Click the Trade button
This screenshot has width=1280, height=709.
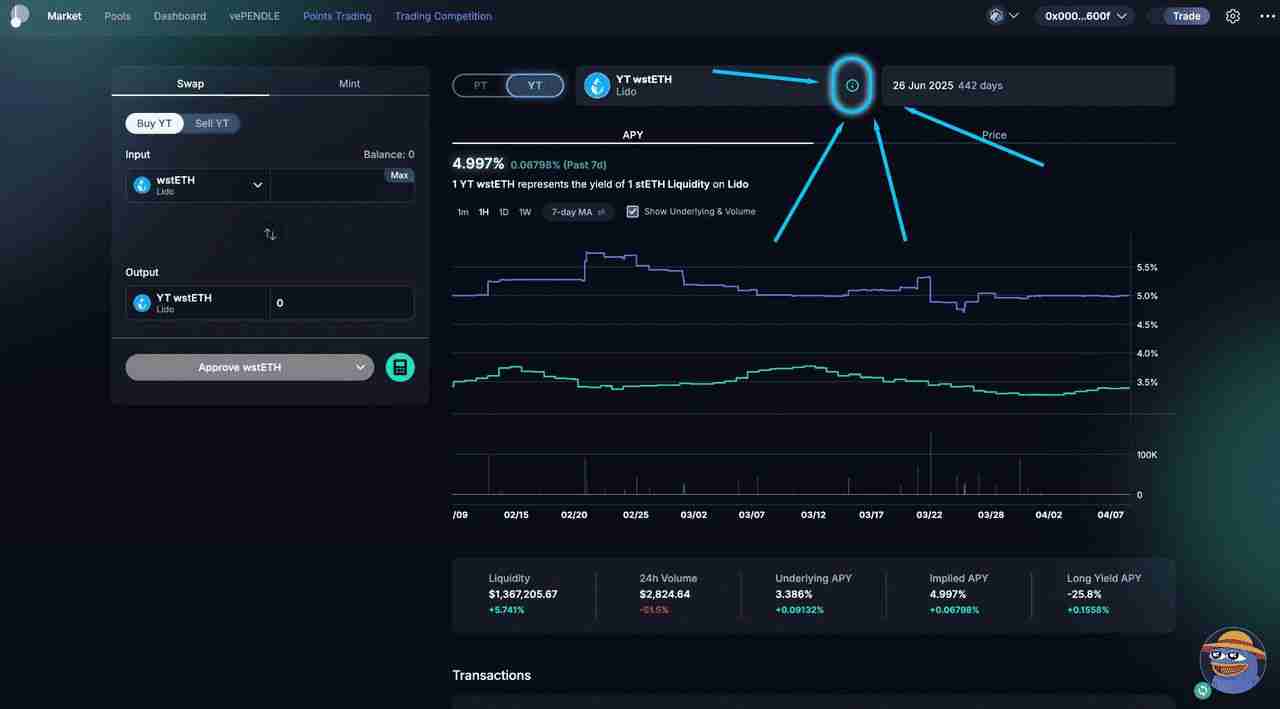coord(1186,15)
